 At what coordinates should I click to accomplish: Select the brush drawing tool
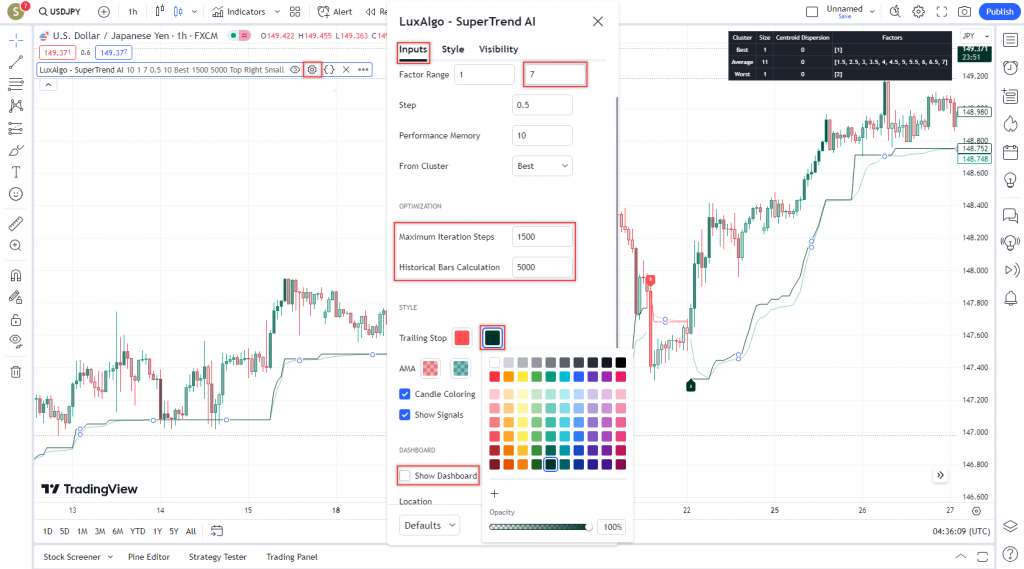pyautogui.click(x=16, y=150)
